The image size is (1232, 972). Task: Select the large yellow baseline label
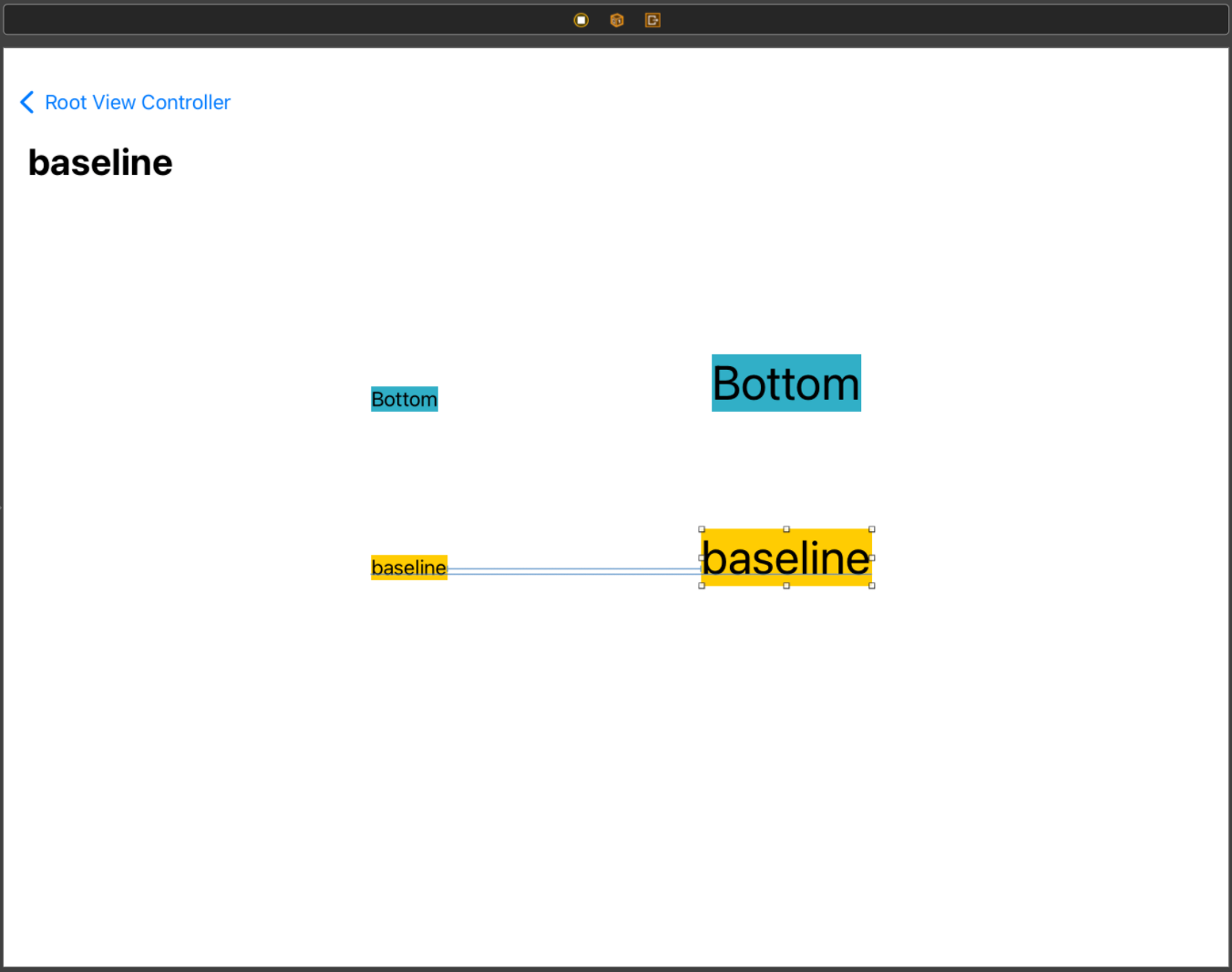tap(786, 558)
